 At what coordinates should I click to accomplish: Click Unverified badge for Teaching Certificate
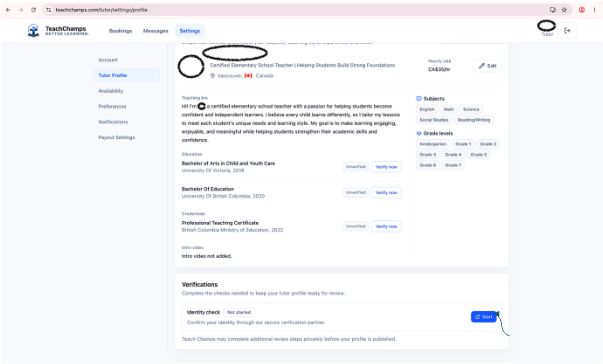coord(355,226)
